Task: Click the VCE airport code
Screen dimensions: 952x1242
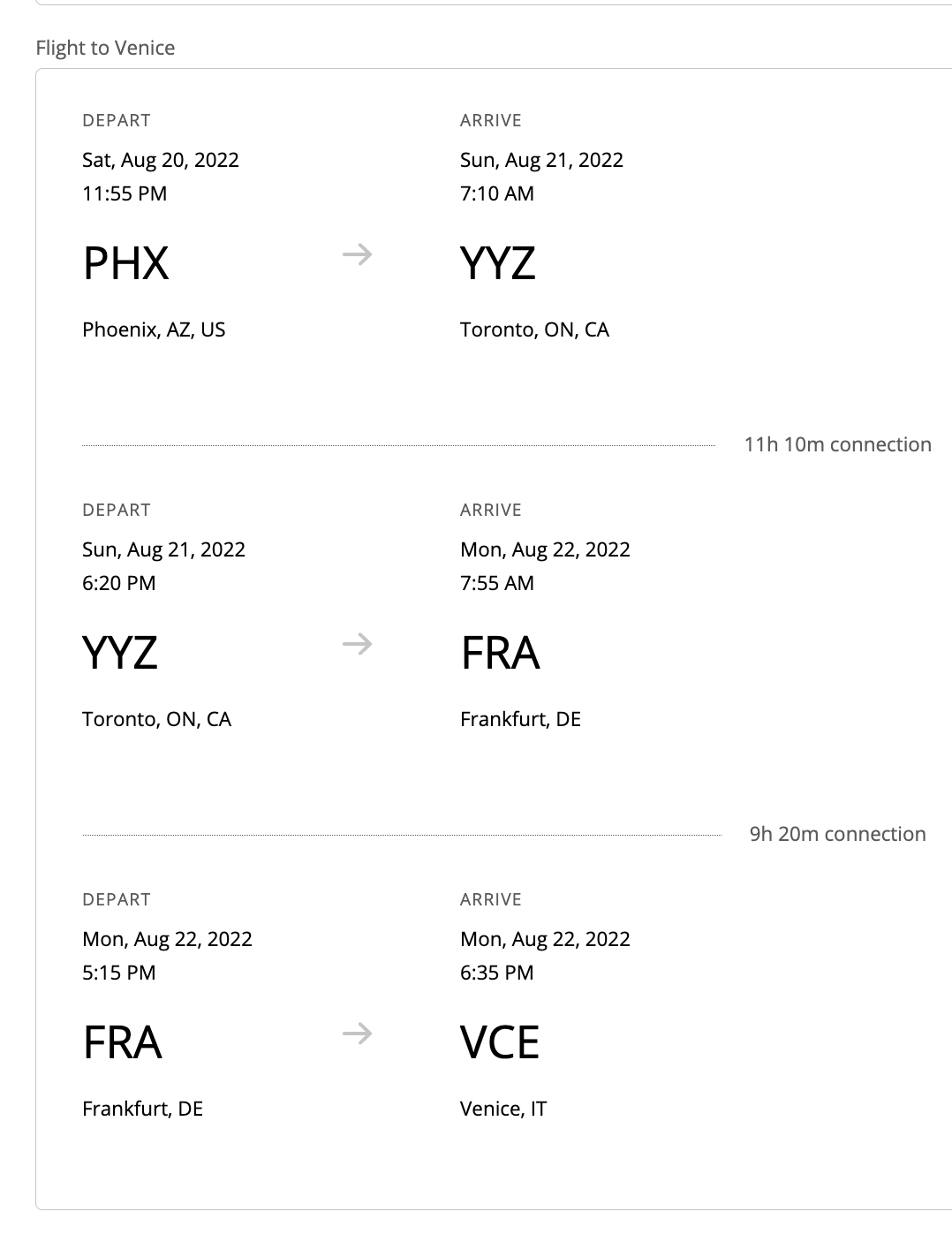Action: [500, 1042]
